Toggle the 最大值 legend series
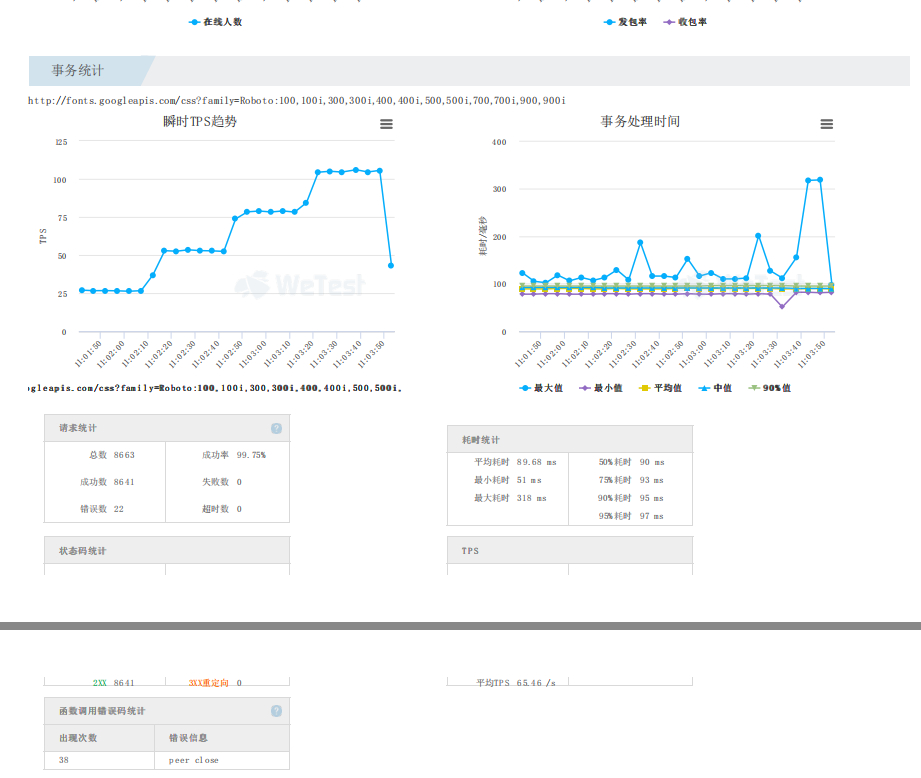The width and height of the screenshot is (921, 778). click(541, 388)
